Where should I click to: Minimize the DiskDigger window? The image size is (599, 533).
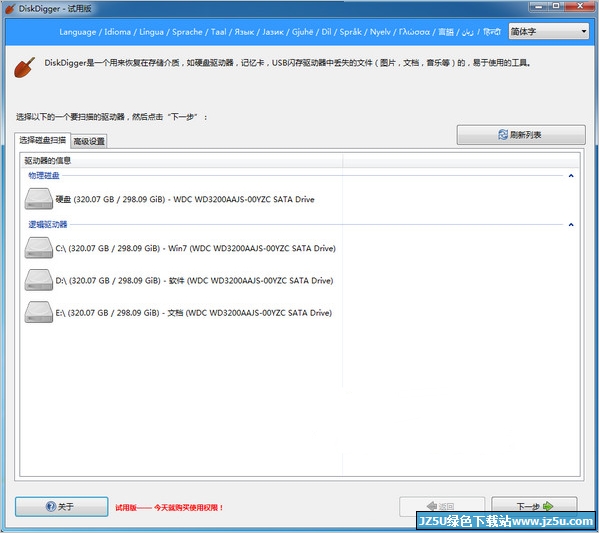tap(539, 6)
